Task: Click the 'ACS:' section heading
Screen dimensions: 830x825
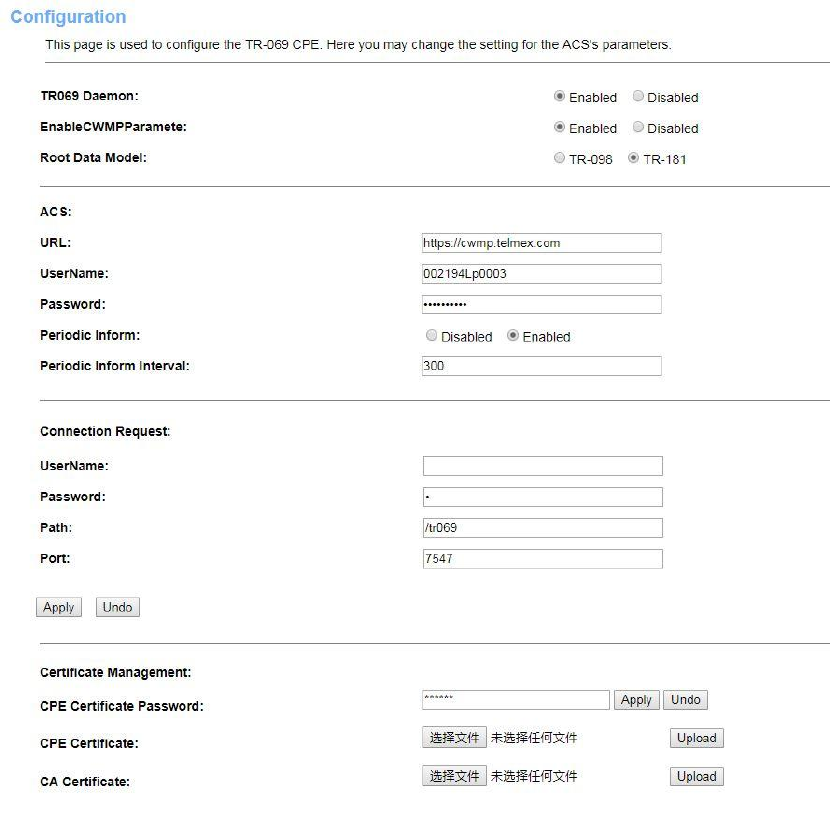Action: pos(56,212)
